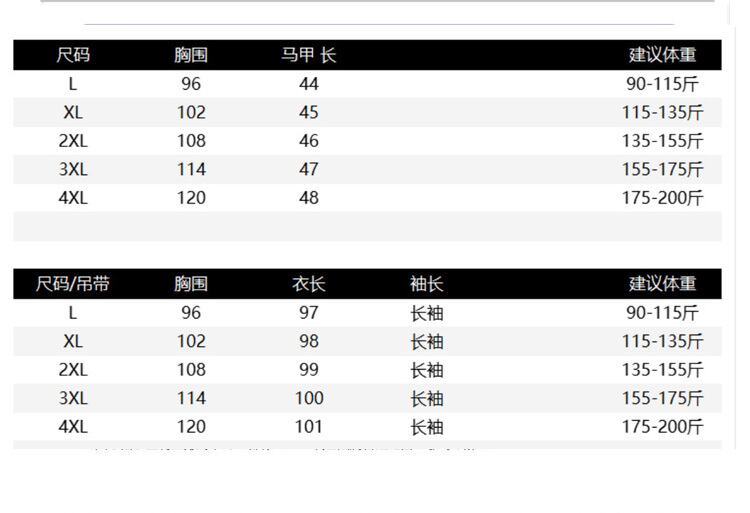Click 4XL size in the top table

(x=73, y=198)
